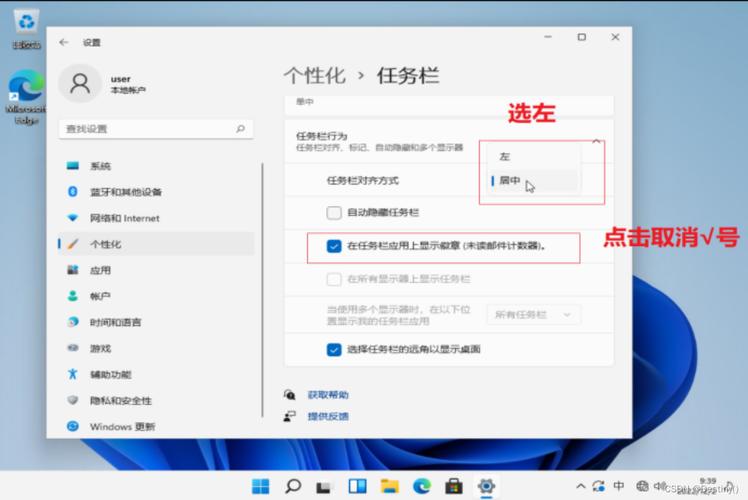
Task: Open the Windows Start menu
Action: point(260,486)
